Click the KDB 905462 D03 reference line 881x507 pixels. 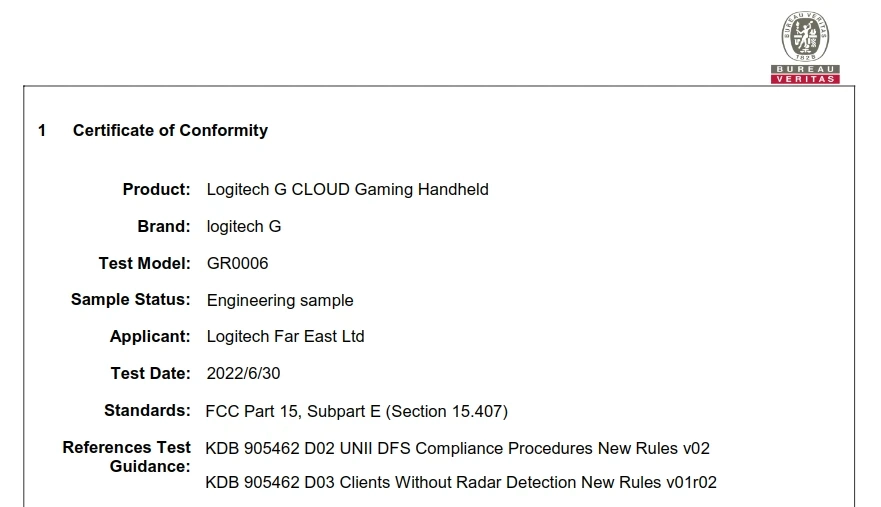[460, 482]
